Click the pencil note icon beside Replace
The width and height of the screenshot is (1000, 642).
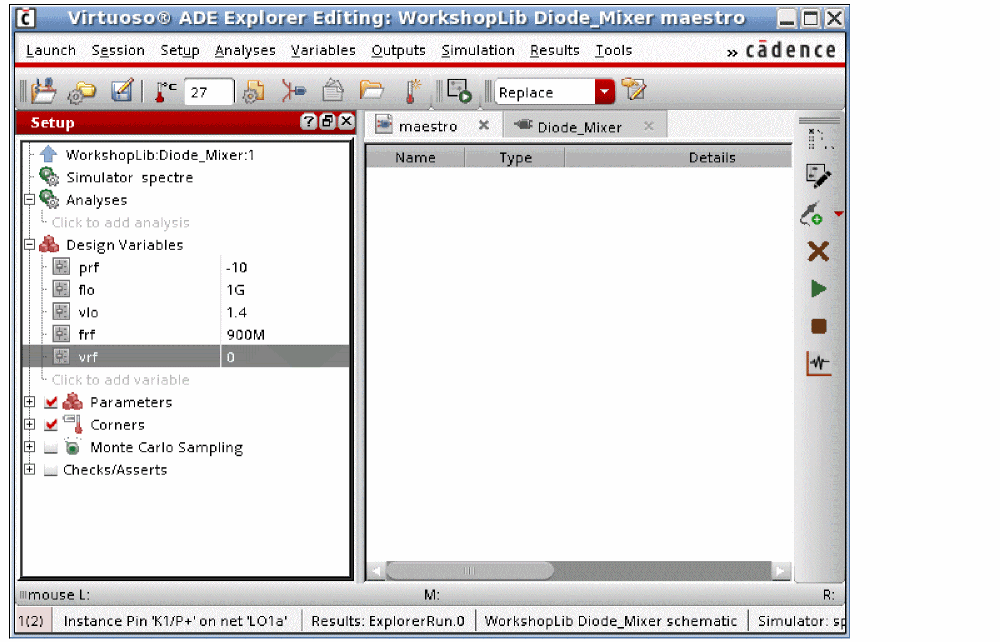coord(634,91)
